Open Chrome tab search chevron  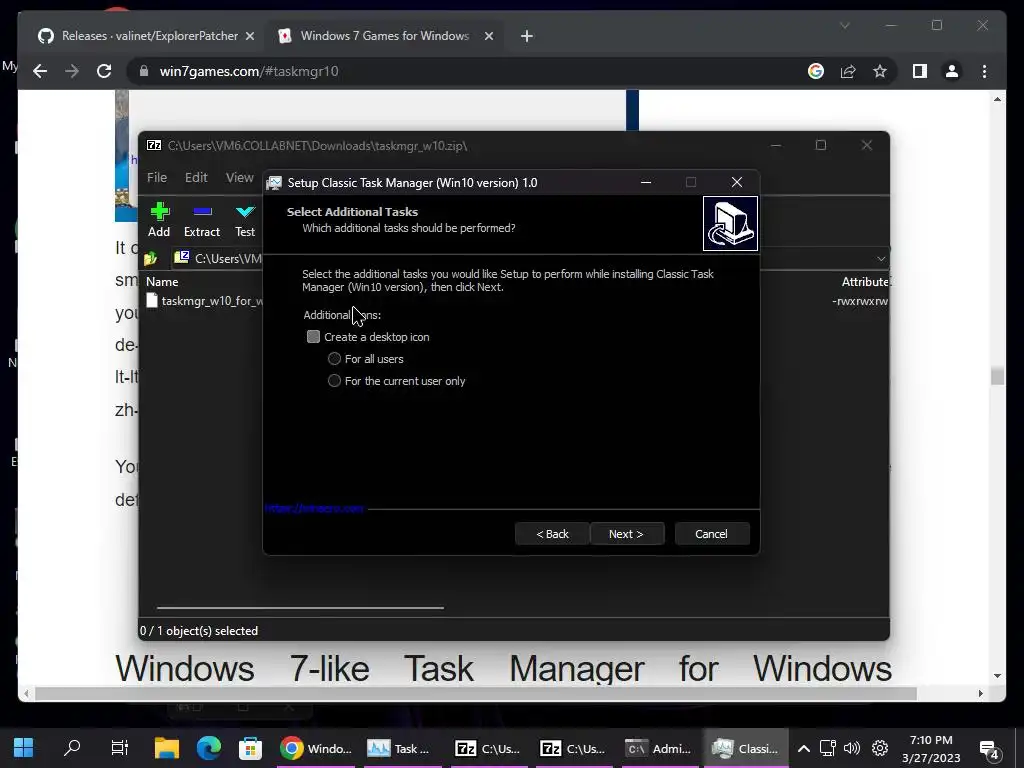tap(844, 25)
